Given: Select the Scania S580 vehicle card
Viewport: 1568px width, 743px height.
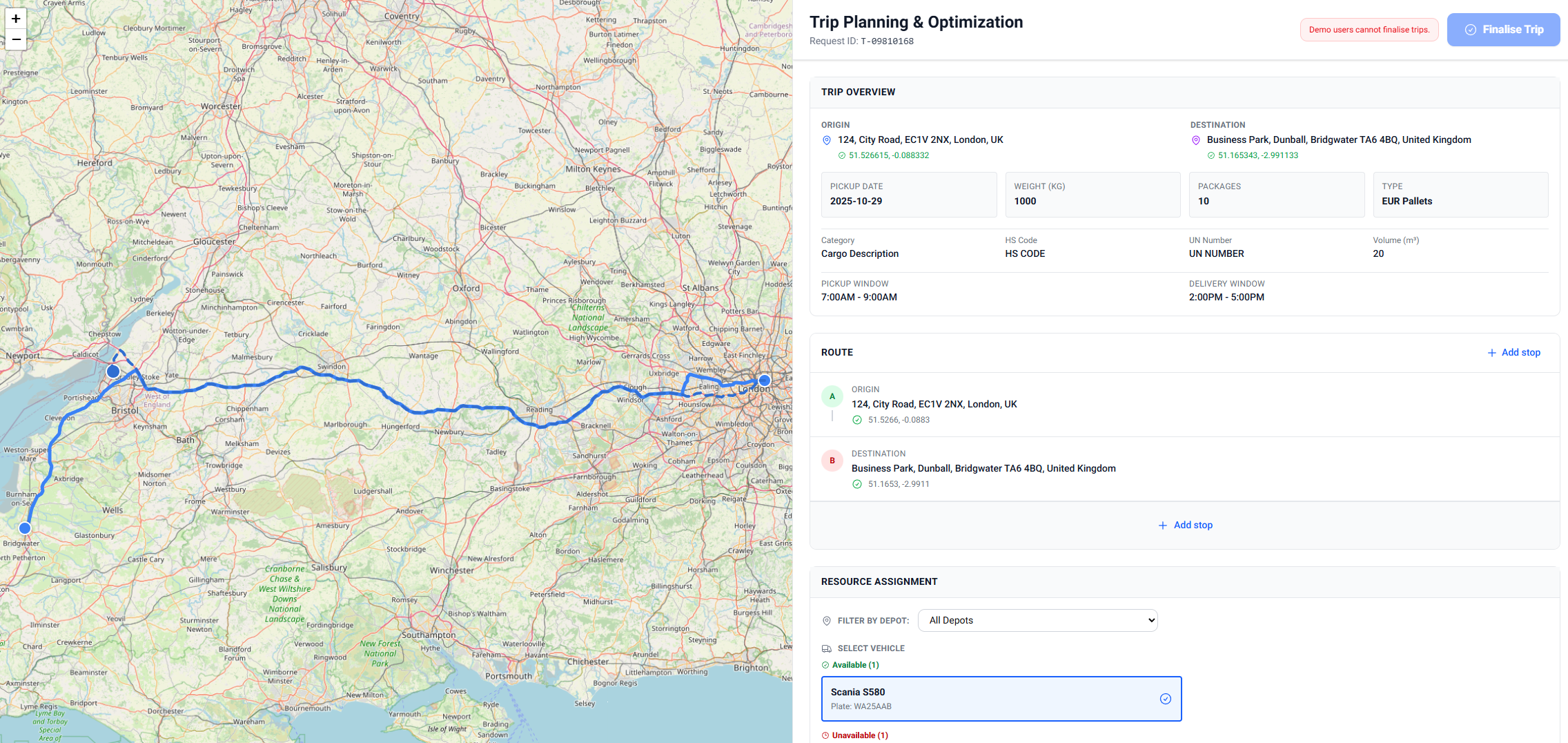Looking at the screenshot, I should pyautogui.click(x=1001, y=698).
